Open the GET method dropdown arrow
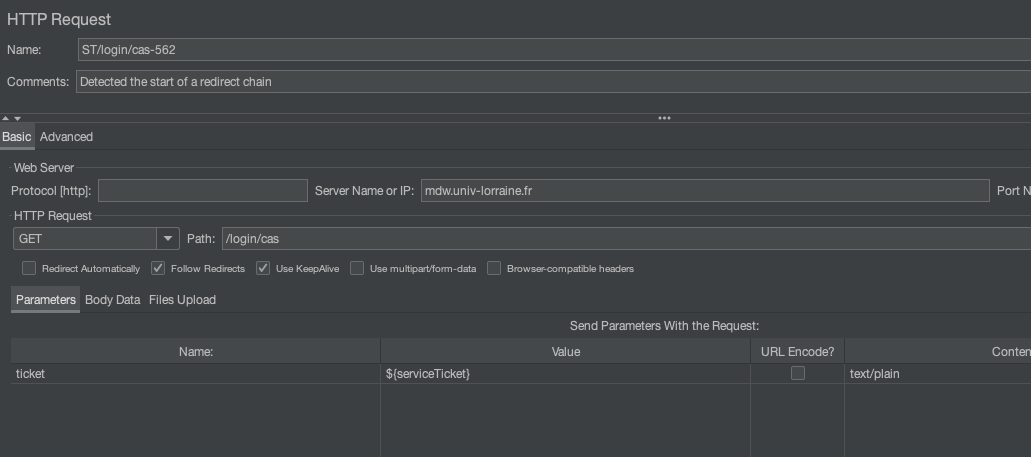The height and width of the screenshot is (457, 1031). tap(167, 239)
